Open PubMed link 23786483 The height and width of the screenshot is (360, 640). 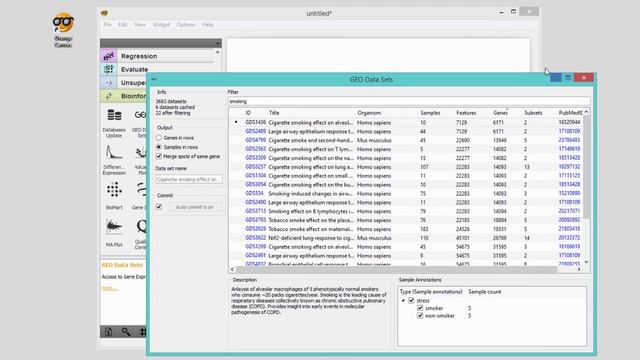569,140
